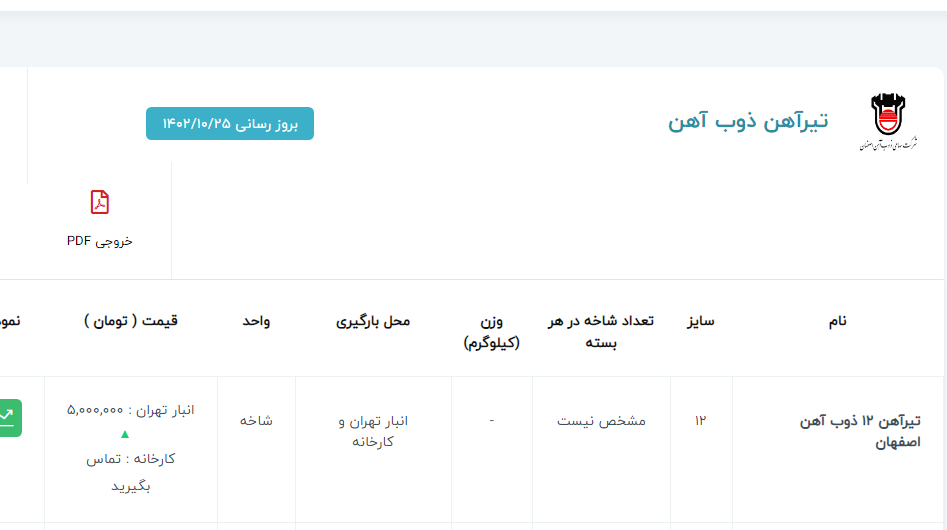Click the red PDF file icon
The height and width of the screenshot is (530, 947).
[99, 202]
